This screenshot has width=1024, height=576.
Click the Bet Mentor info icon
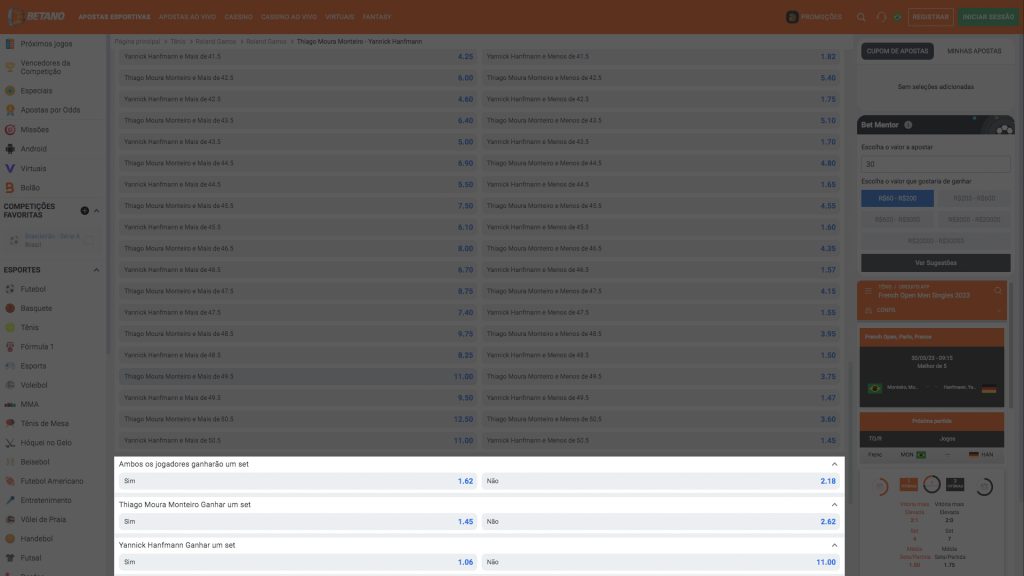coord(908,125)
